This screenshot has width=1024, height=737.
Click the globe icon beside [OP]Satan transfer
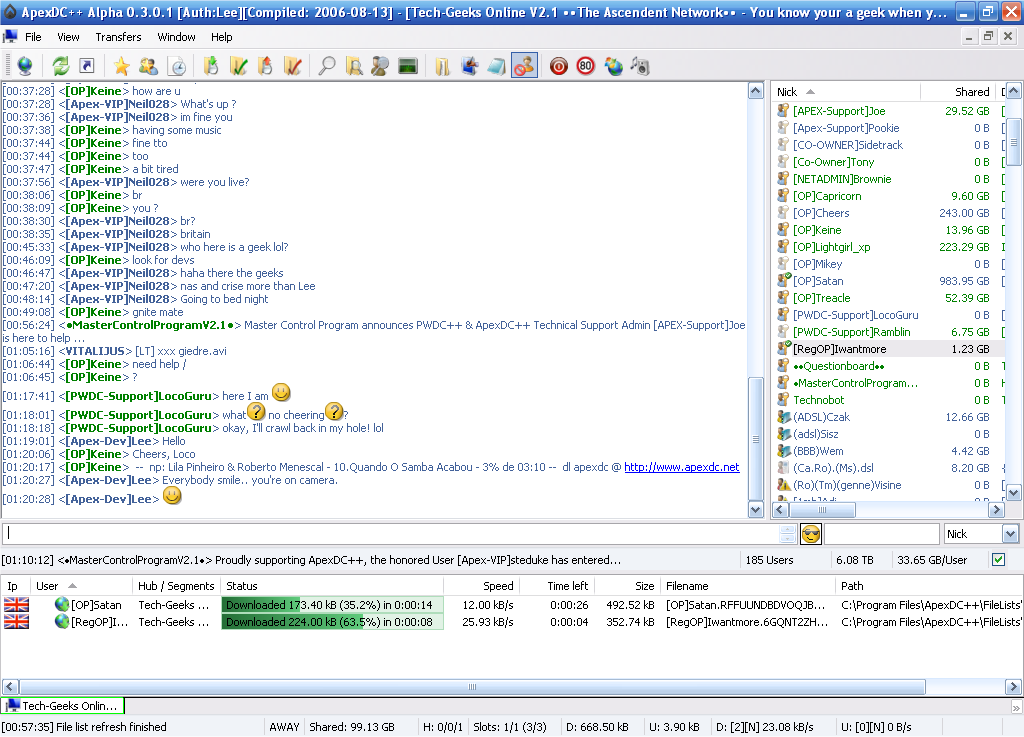[61, 604]
